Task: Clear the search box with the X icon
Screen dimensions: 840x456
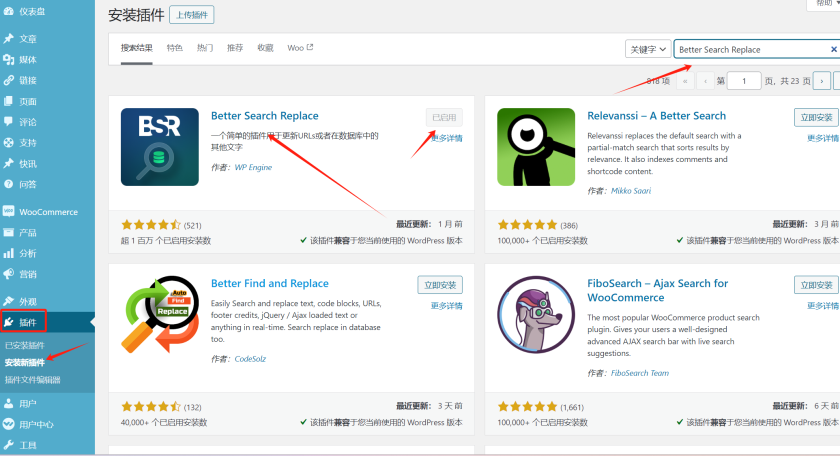Action: (x=834, y=49)
